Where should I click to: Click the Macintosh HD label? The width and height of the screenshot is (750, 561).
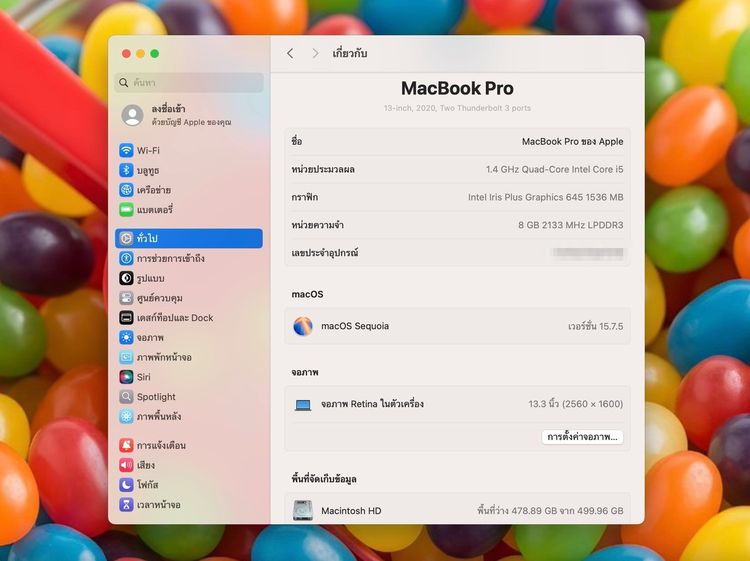tap(351, 511)
